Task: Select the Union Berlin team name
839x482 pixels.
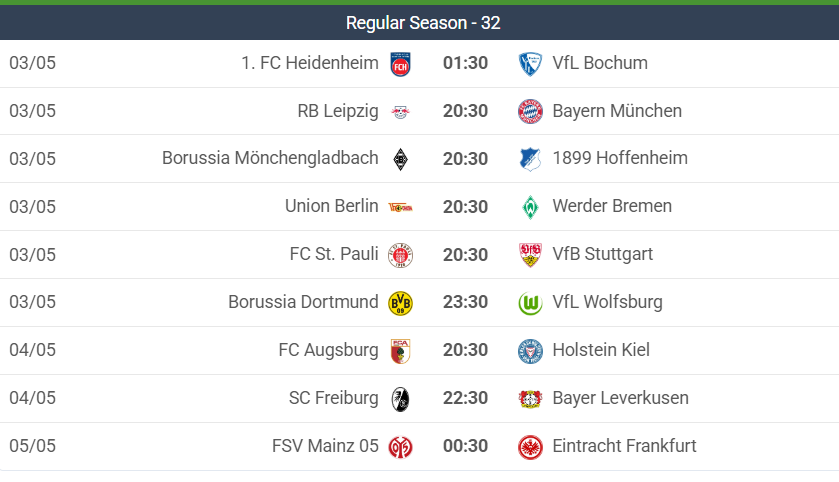Action: tap(332, 206)
